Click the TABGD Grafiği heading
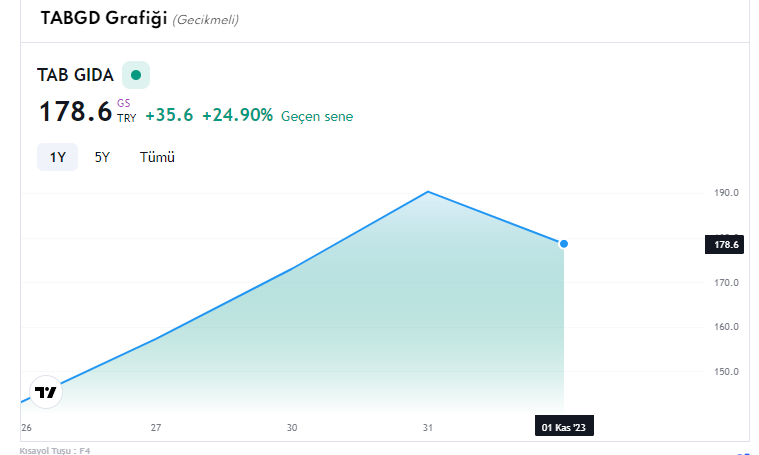This screenshot has width=759, height=455. pos(104,18)
